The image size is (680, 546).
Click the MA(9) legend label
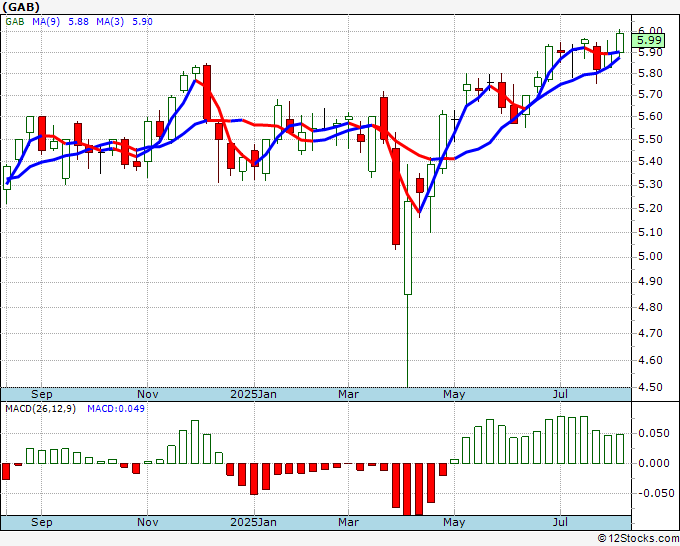coord(46,22)
